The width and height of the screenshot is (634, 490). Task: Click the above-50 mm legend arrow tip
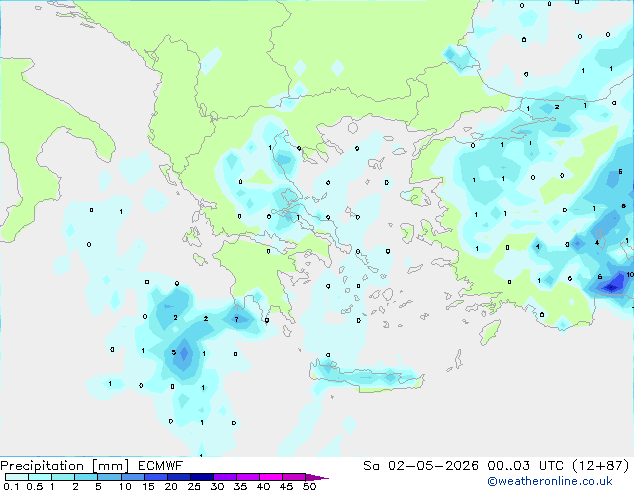pyautogui.click(x=317, y=477)
